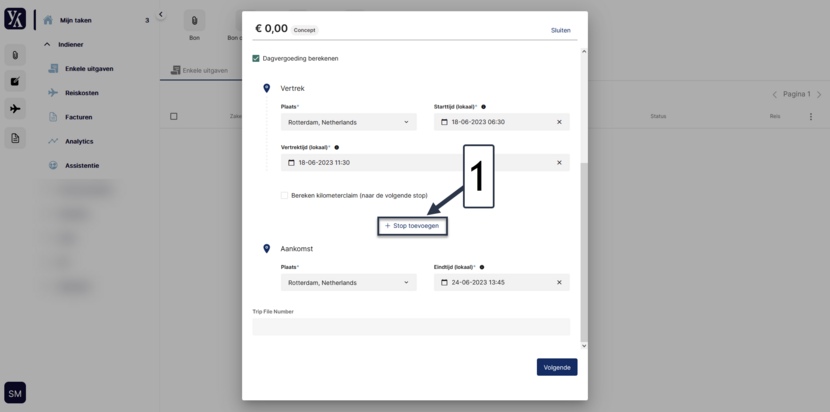The height and width of the screenshot is (412, 830).
Task: Open the Aankomst Plaats dropdown
Action: pyautogui.click(x=348, y=282)
